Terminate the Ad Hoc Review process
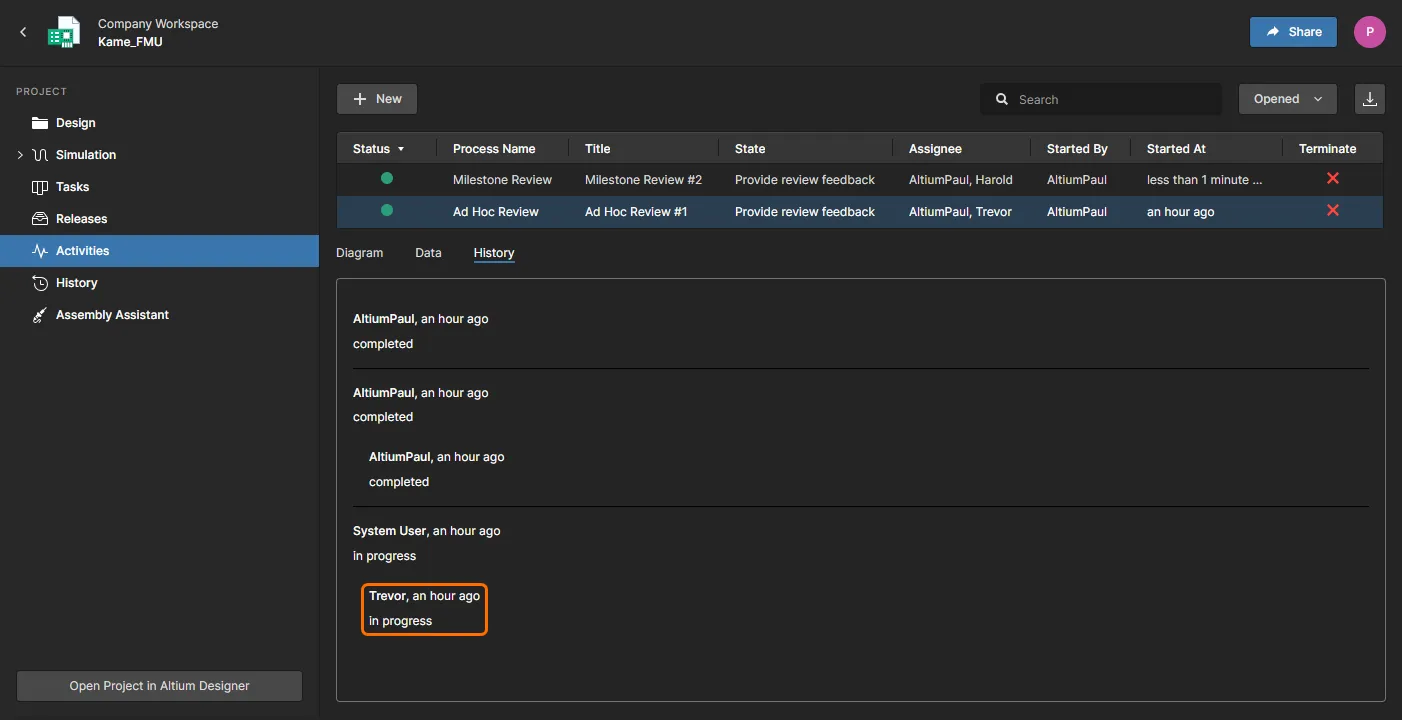Image resolution: width=1402 pixels, height=720 pixels. (x=1332, y=211)
